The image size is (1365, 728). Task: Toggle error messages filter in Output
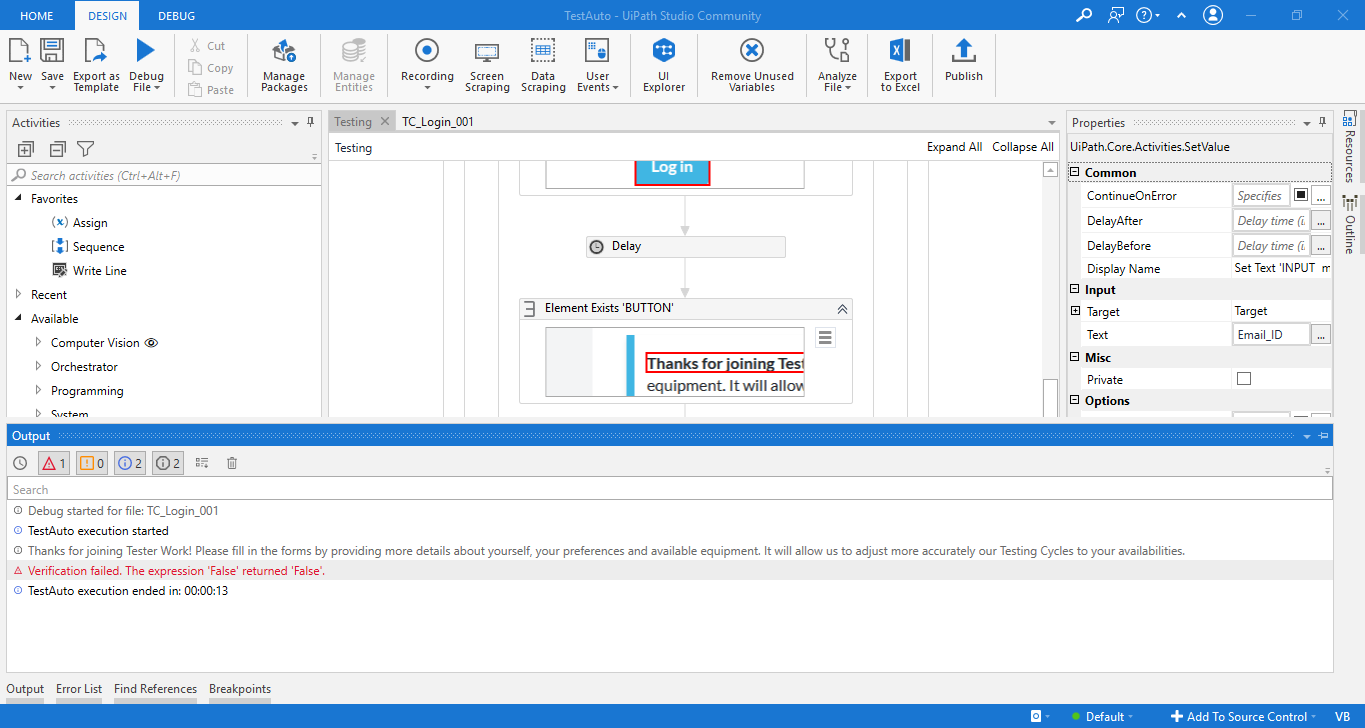pos(53,463)
